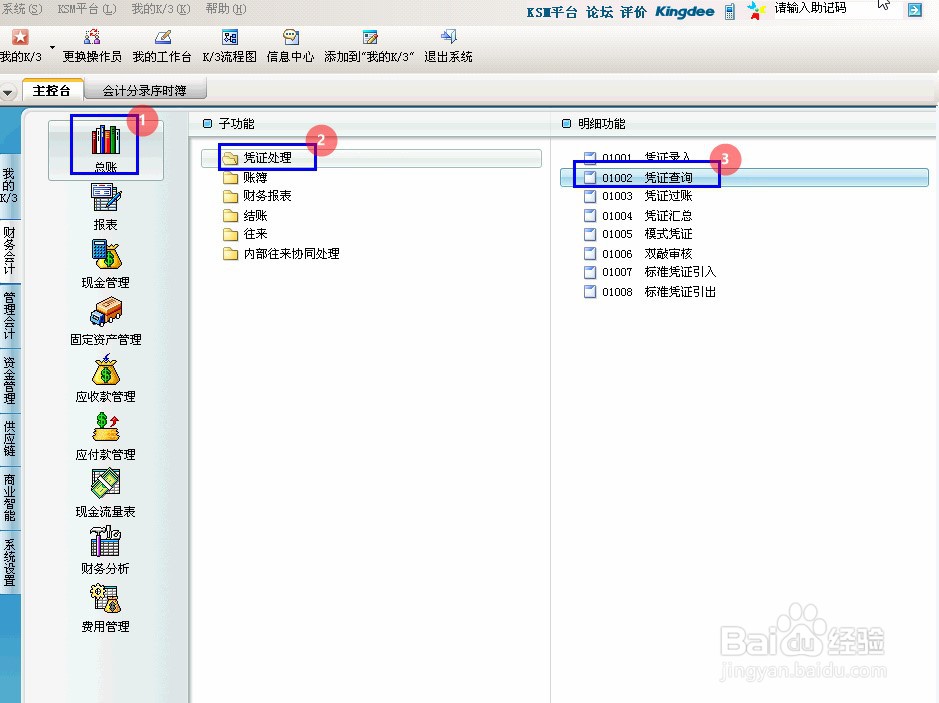The image size is (939, 703).
Task: Select the 结账 sub-function folder
Action: pos(246,216)
